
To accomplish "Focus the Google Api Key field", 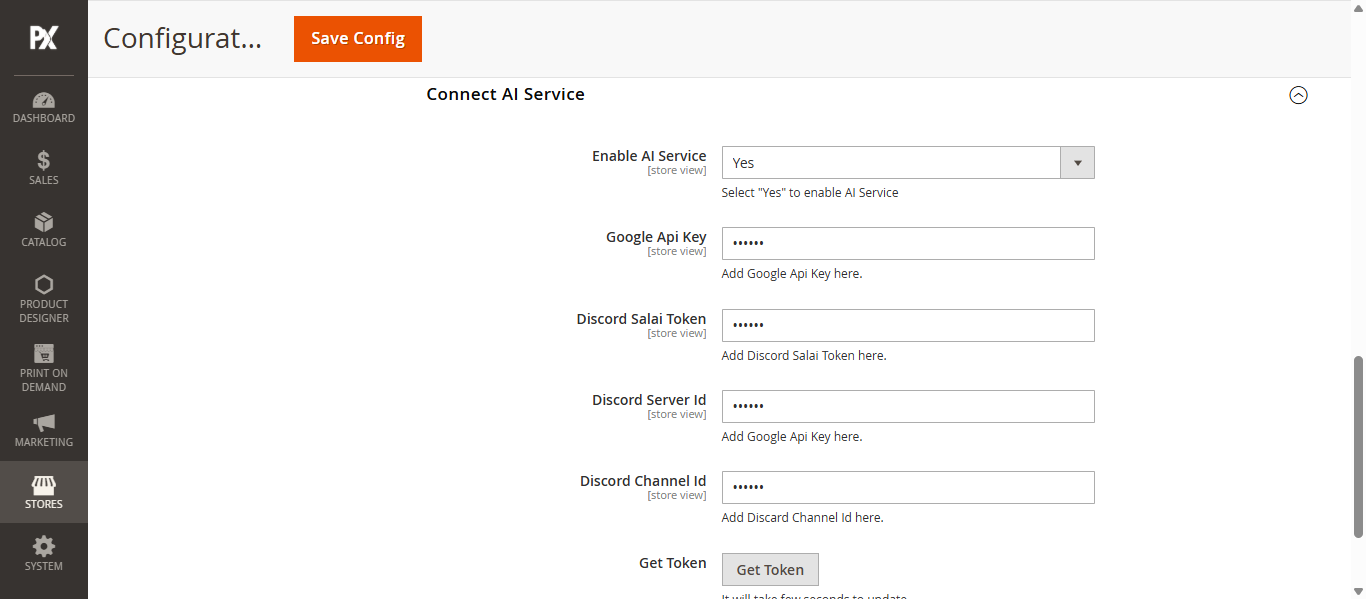I will pos(908,243).
